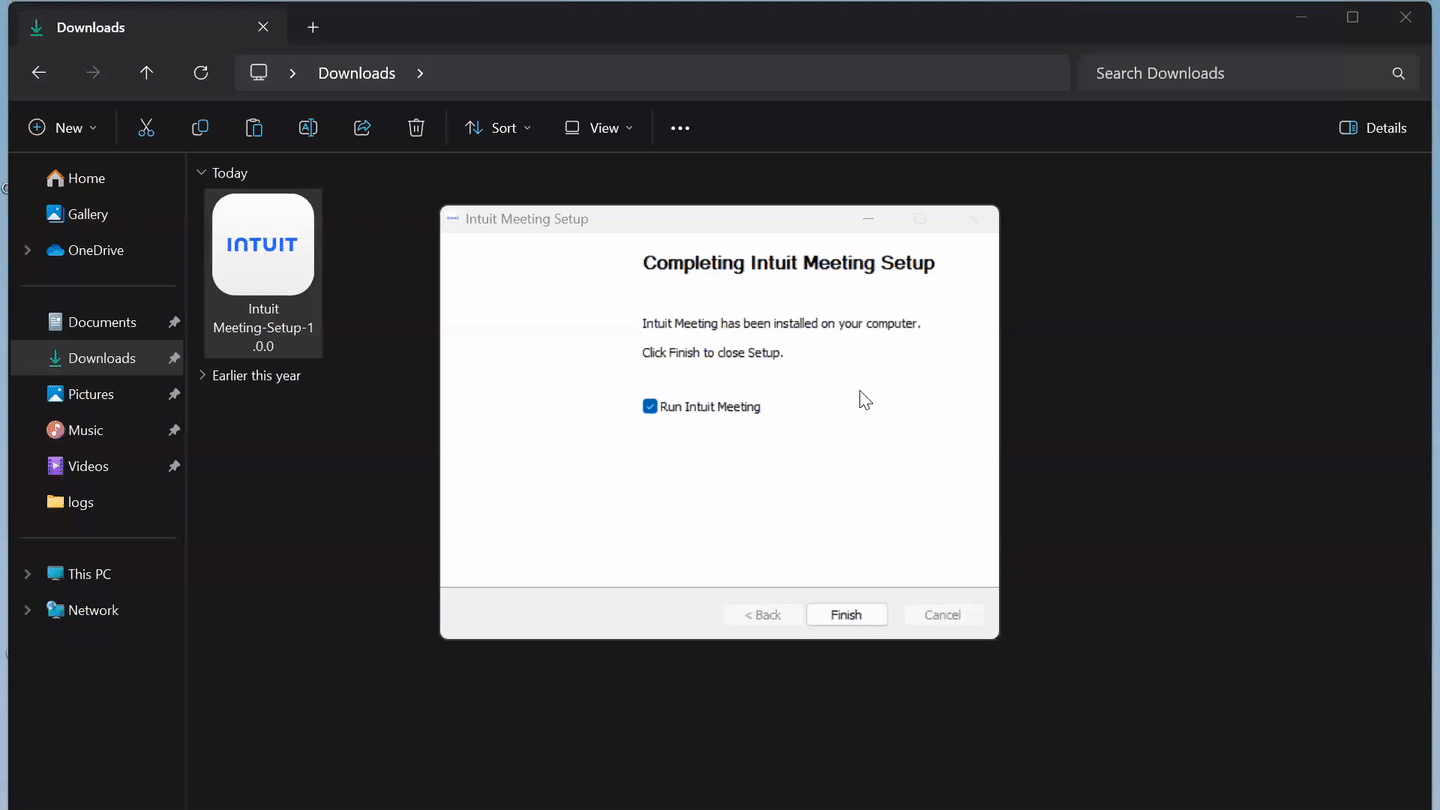Expand the OneDrive tree node
The image size is (1440, 810).
[x=27, y=250]
